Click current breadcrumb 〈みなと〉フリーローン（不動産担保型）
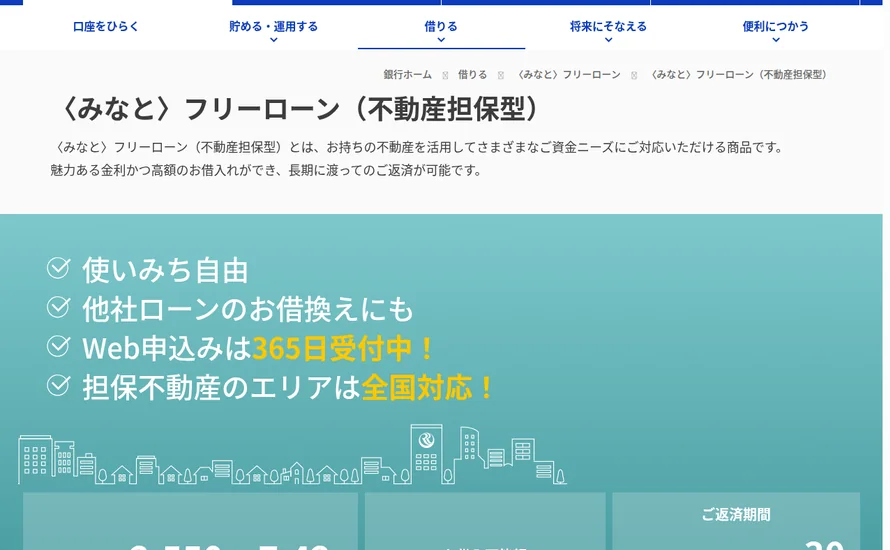The image size is (890, 550). pyautogui.click(x=738, y=74)
